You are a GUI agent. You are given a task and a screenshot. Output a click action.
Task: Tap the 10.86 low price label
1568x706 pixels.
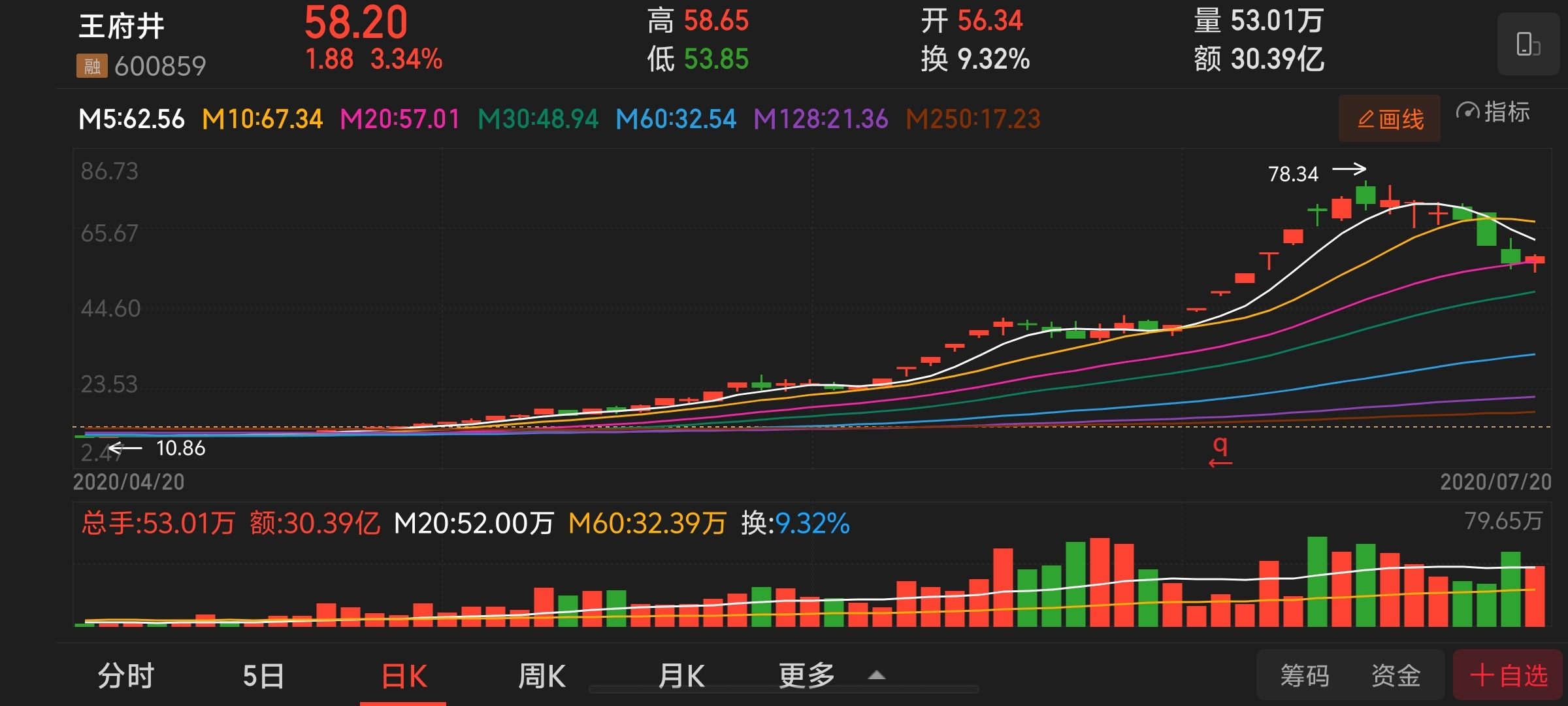click(180, 448)
